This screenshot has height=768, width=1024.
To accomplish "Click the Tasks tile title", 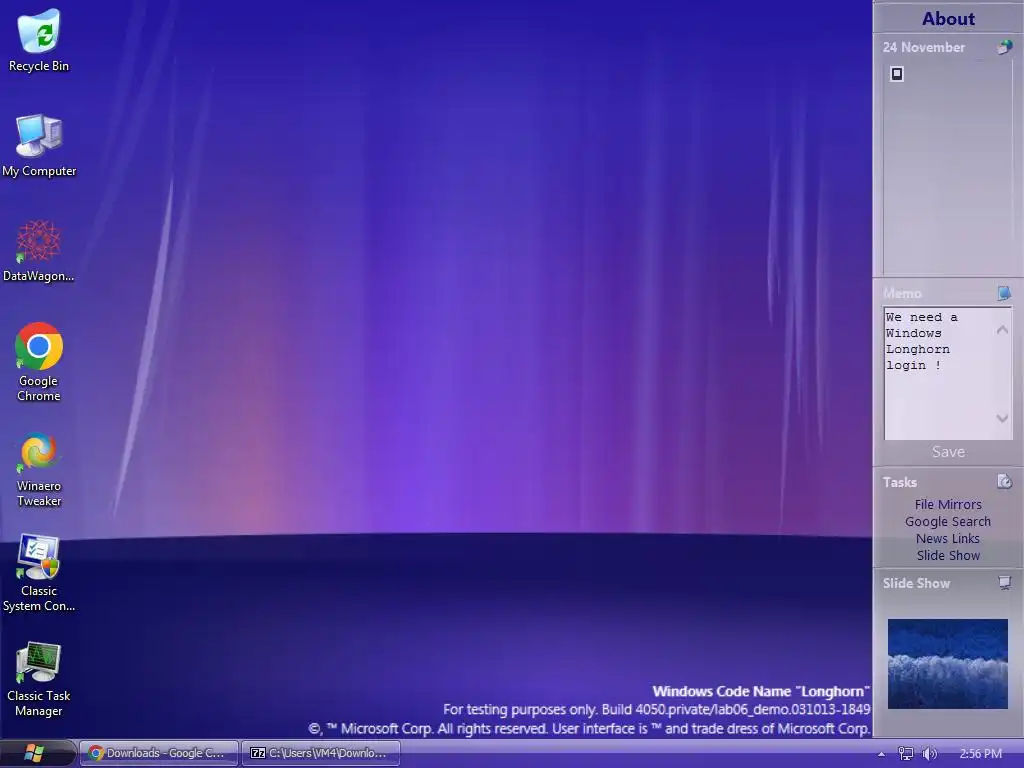I will pyautogui.click(x=900, y=482).
